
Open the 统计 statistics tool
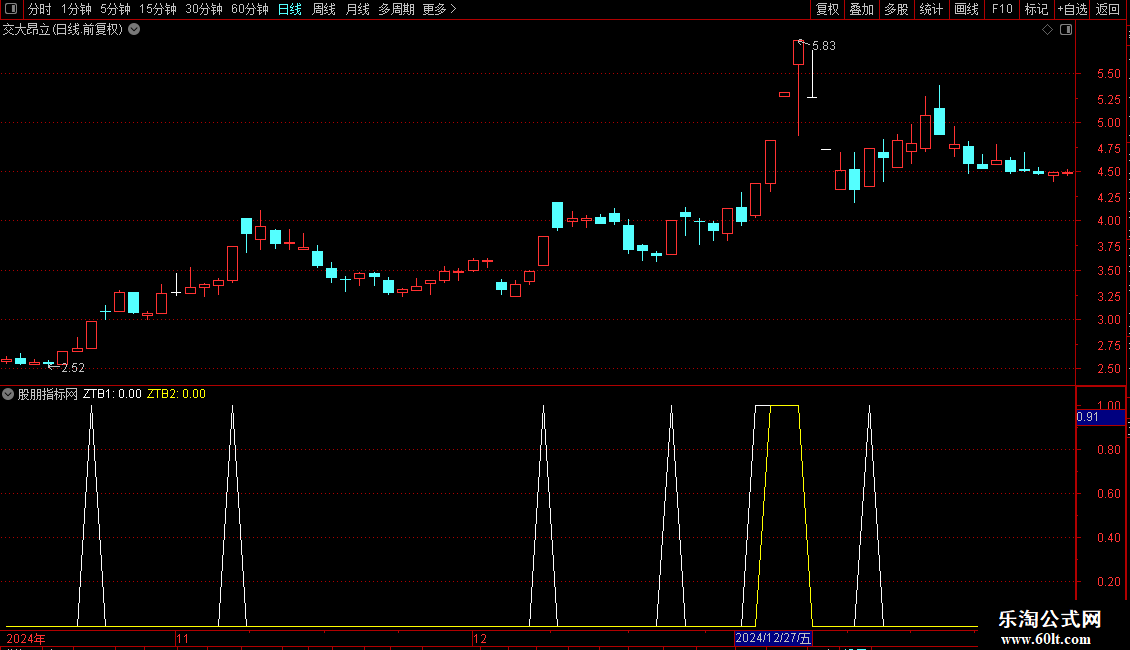(x=930, y=9)
